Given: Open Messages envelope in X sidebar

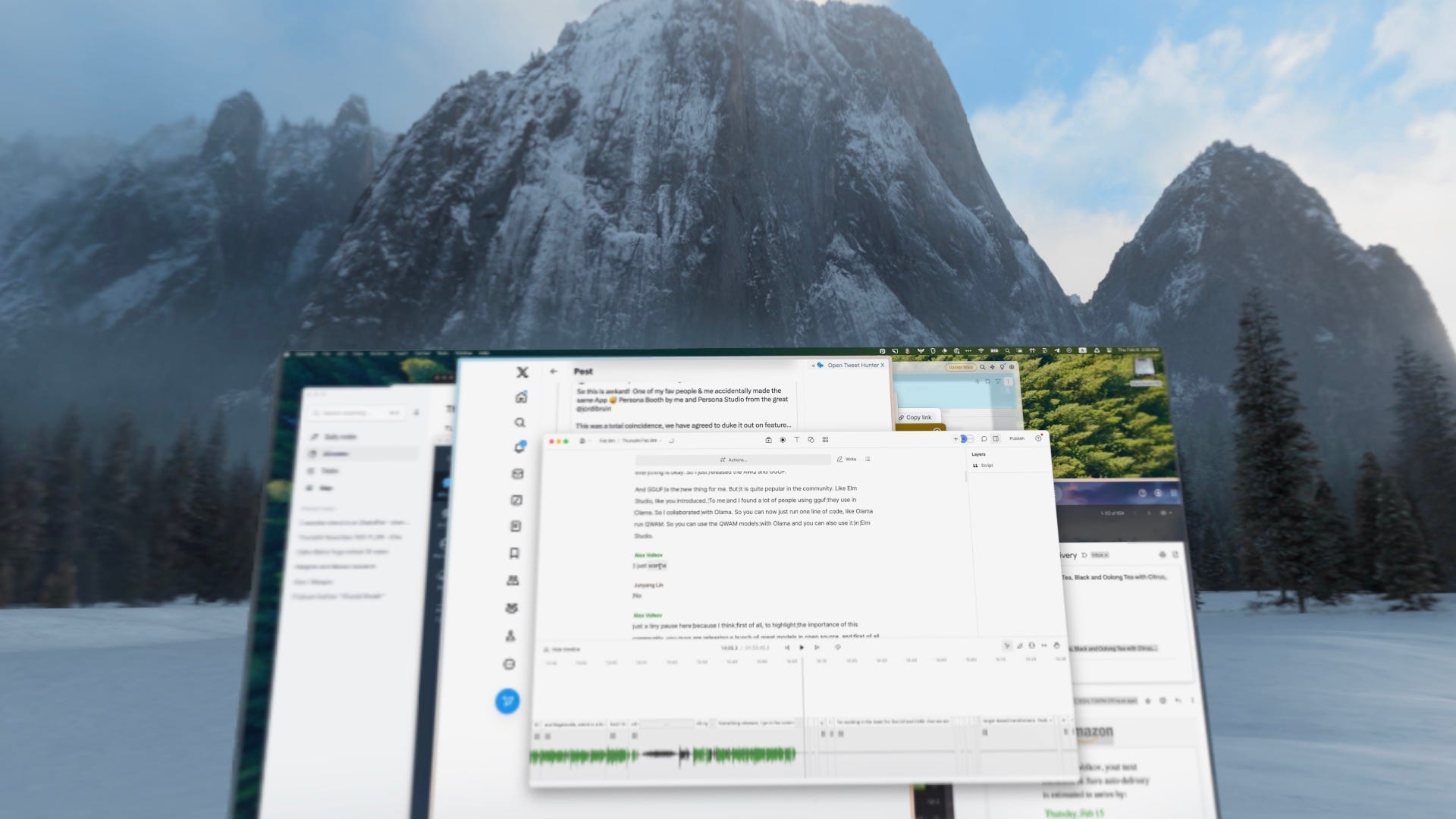Looking at the screenshot, I should (x=518, y=474).
